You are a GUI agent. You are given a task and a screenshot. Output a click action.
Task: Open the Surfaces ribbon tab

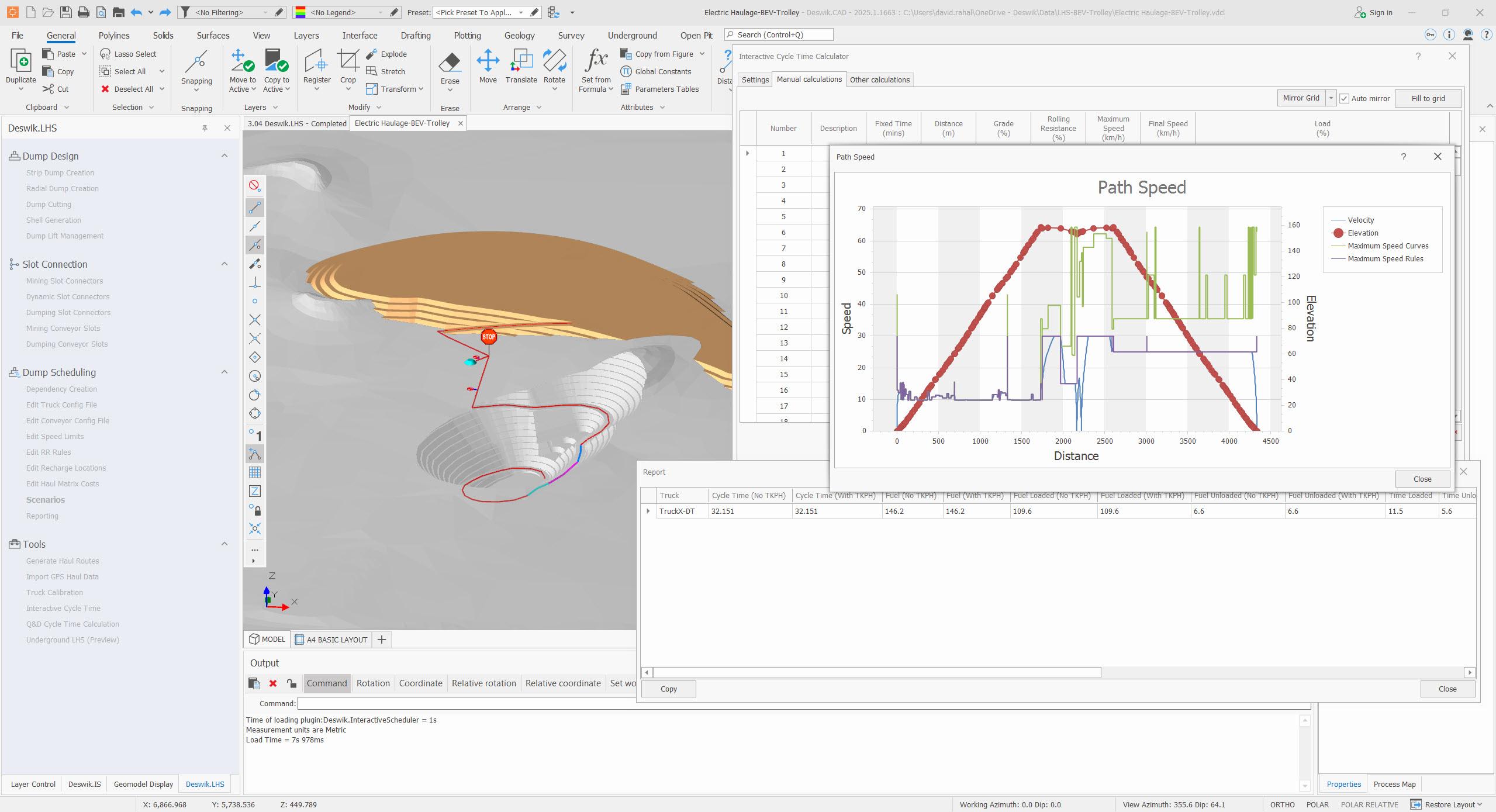(x=213, y=35)
